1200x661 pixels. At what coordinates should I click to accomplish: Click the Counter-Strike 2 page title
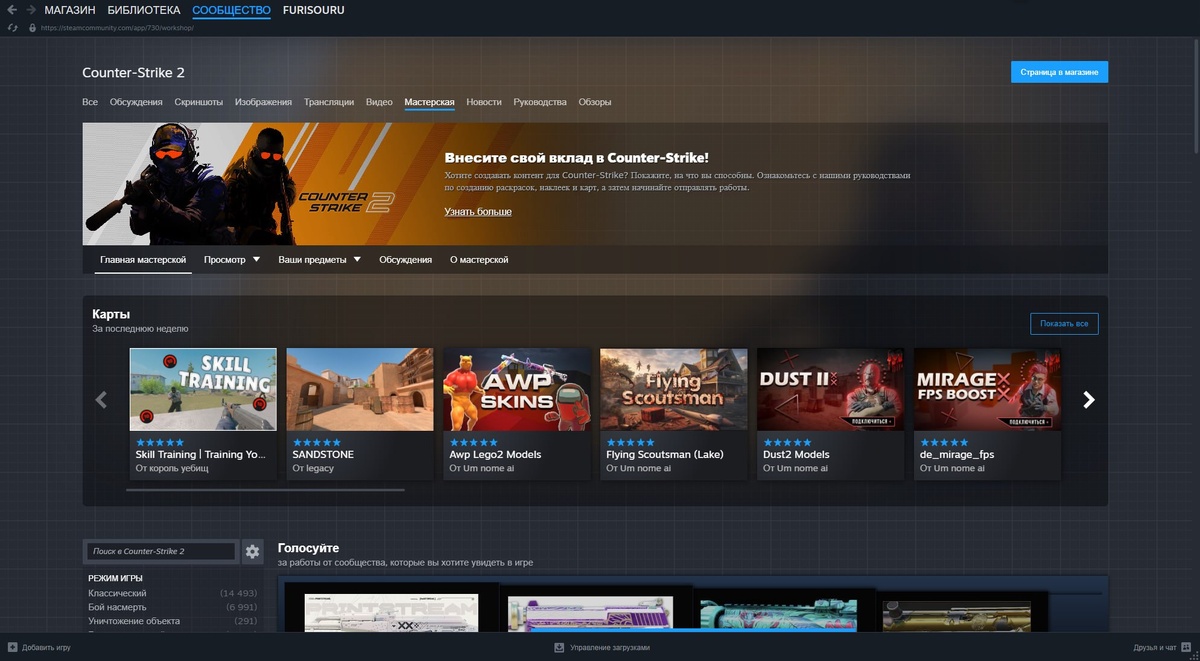(133, 72)
